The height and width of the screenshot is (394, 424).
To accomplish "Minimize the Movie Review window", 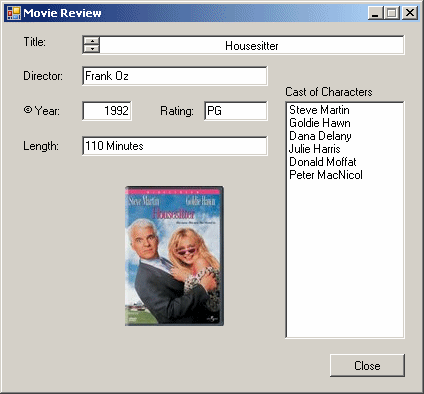I will pyautogui.click(x=376, y=13).
